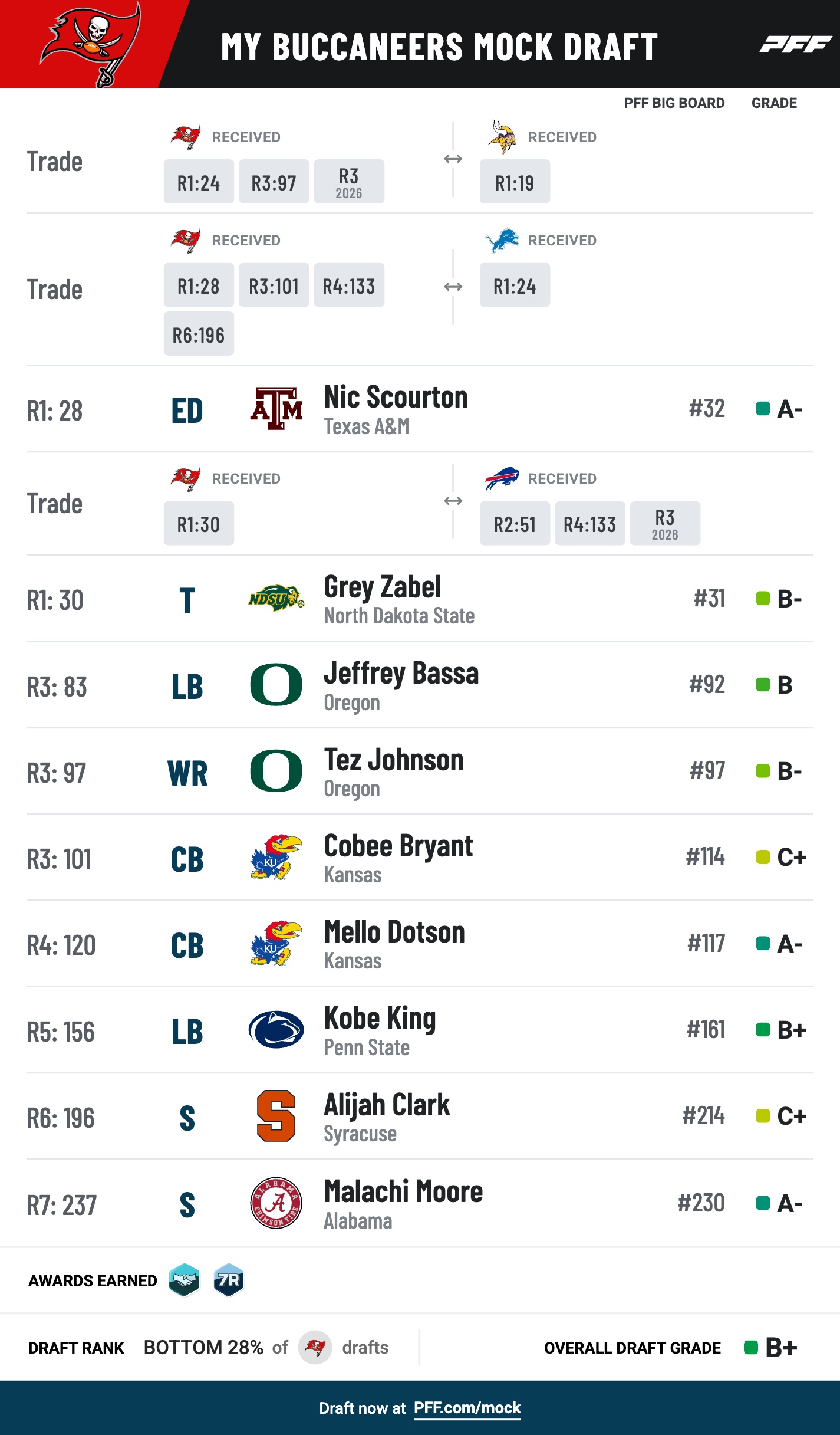Click the overall draft grade green swatch

[750, 1348]
